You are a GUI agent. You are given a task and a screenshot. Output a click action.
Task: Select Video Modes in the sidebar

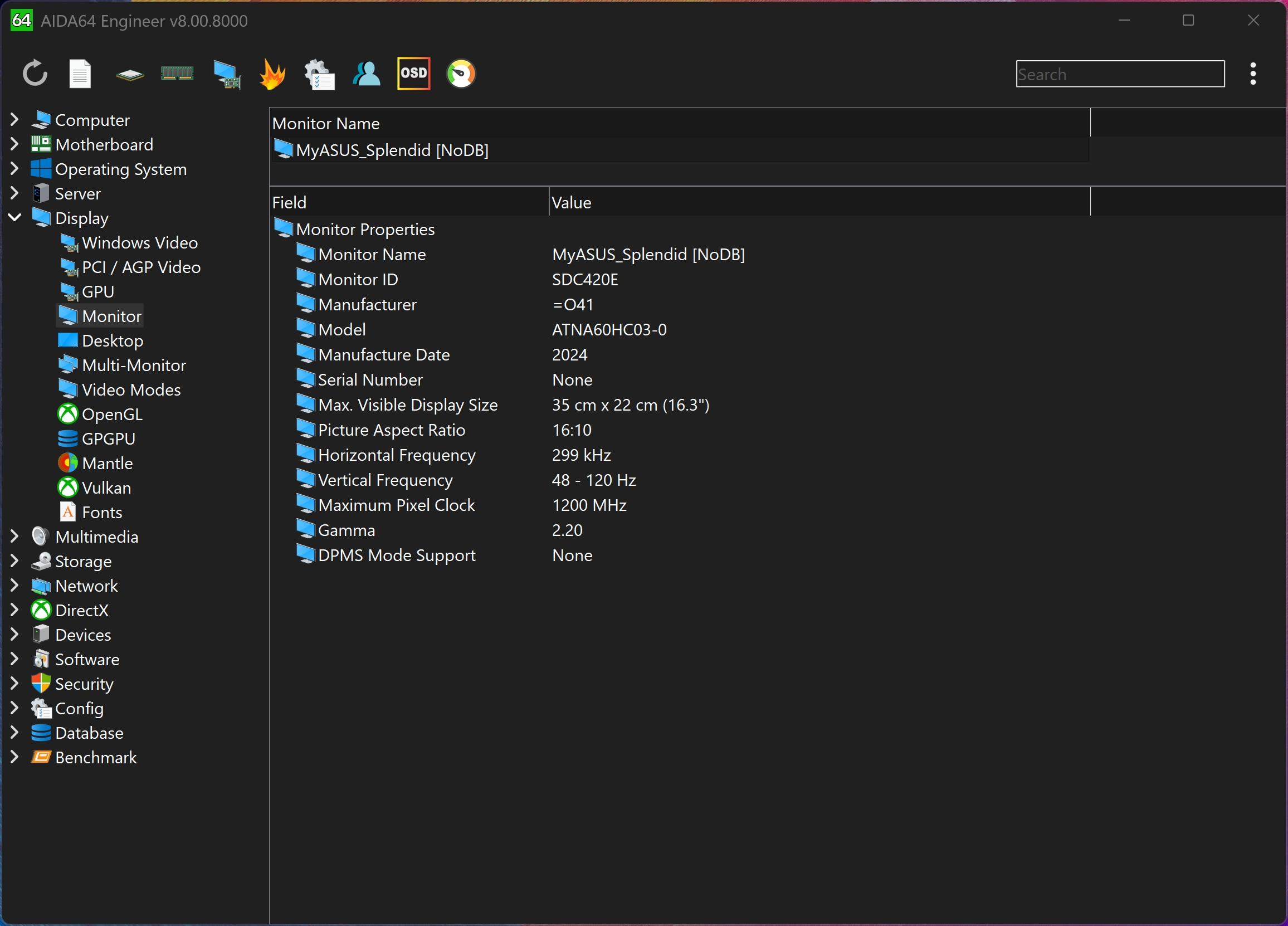tap(130, 389)
